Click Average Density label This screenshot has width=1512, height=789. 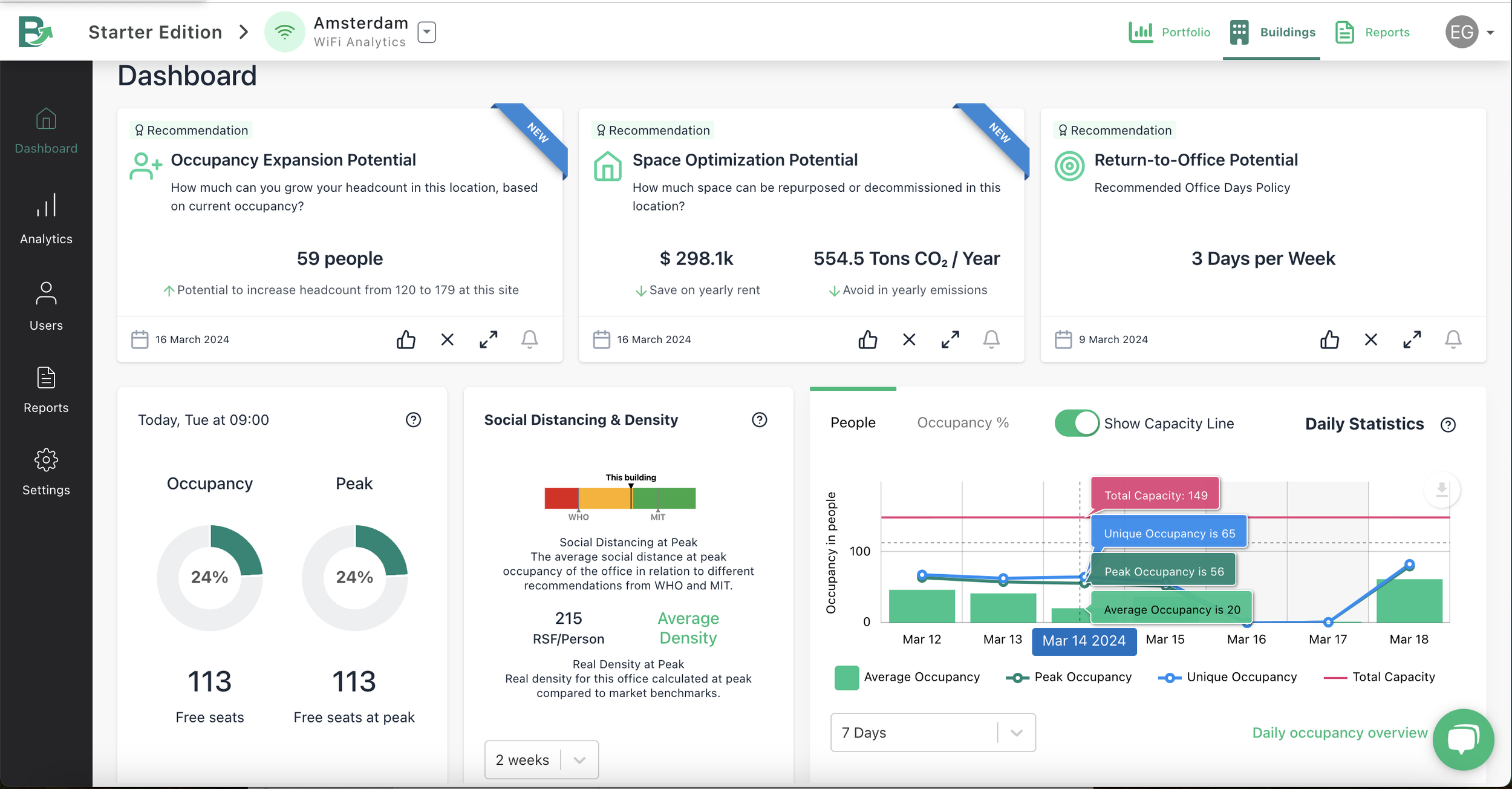pos(688,628)
